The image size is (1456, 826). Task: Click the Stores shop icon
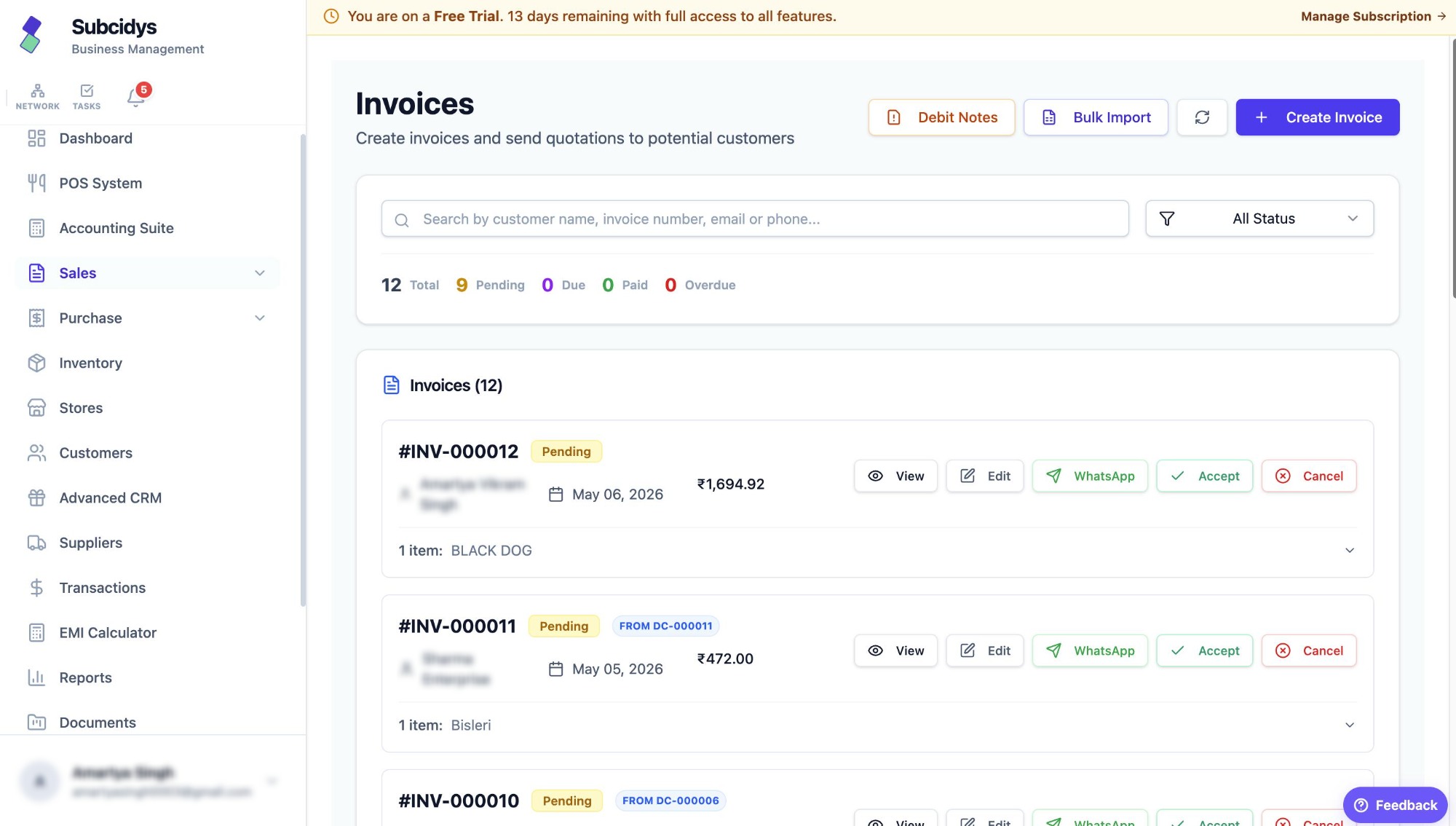click(x=36, y=408)
